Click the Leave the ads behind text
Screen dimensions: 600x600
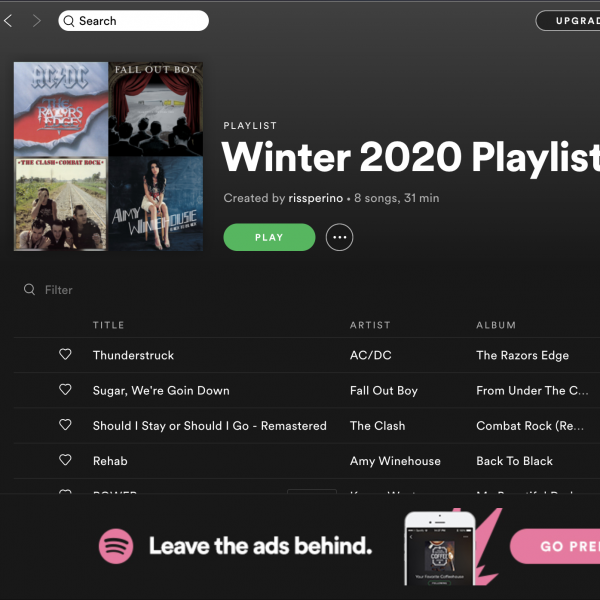261,546
